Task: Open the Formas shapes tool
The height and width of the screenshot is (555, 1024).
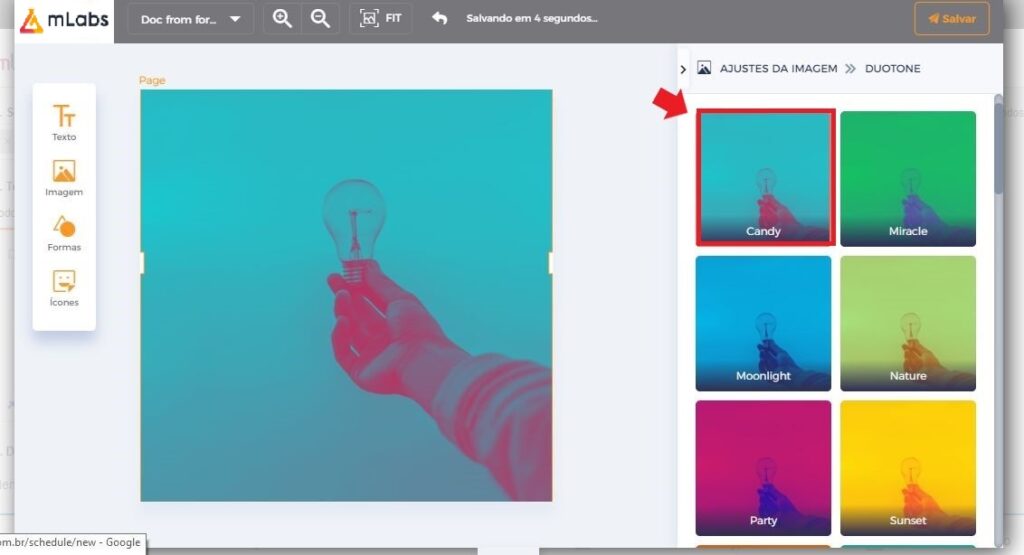Action: click(x=64, y=233)
